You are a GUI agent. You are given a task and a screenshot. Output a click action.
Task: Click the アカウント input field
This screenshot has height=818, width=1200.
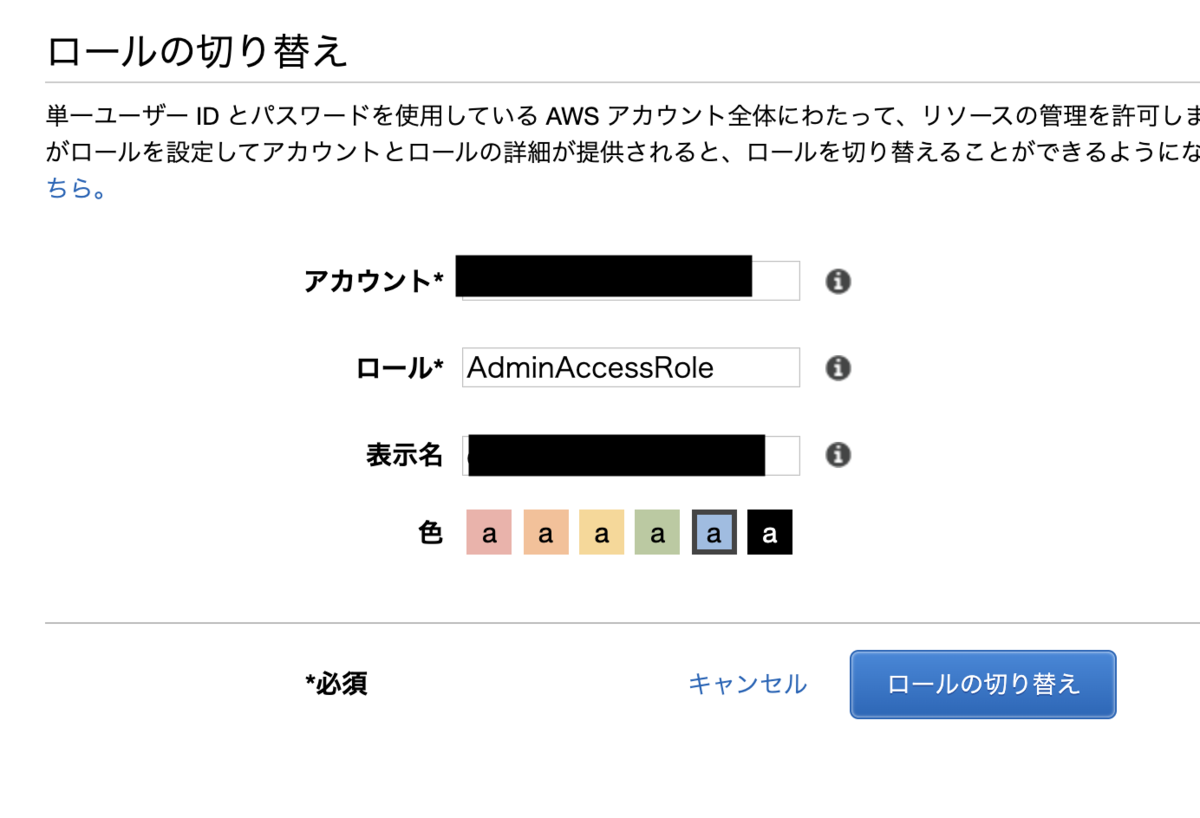coord(630,280)
